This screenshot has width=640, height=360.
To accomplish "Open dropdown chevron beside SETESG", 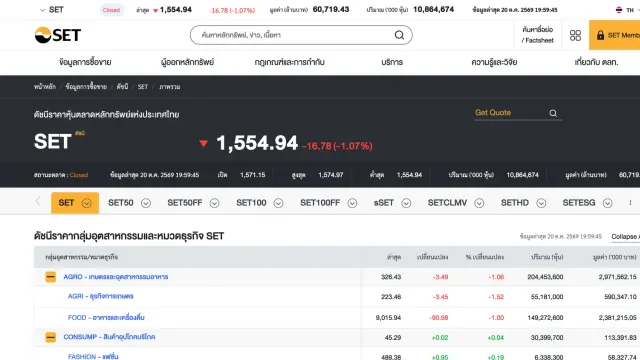I will (607, 203).
